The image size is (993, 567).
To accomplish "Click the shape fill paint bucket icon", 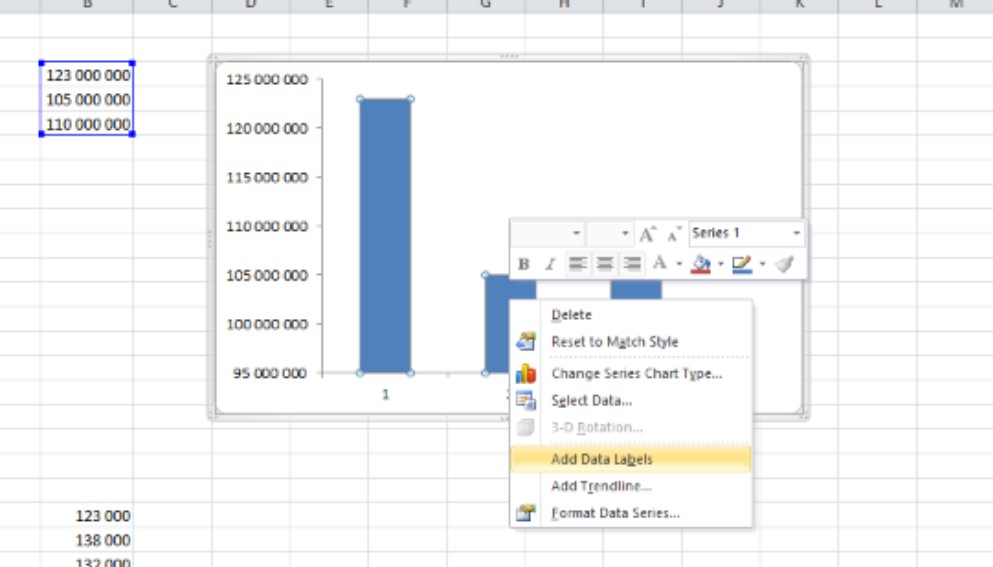I will 701,264.
